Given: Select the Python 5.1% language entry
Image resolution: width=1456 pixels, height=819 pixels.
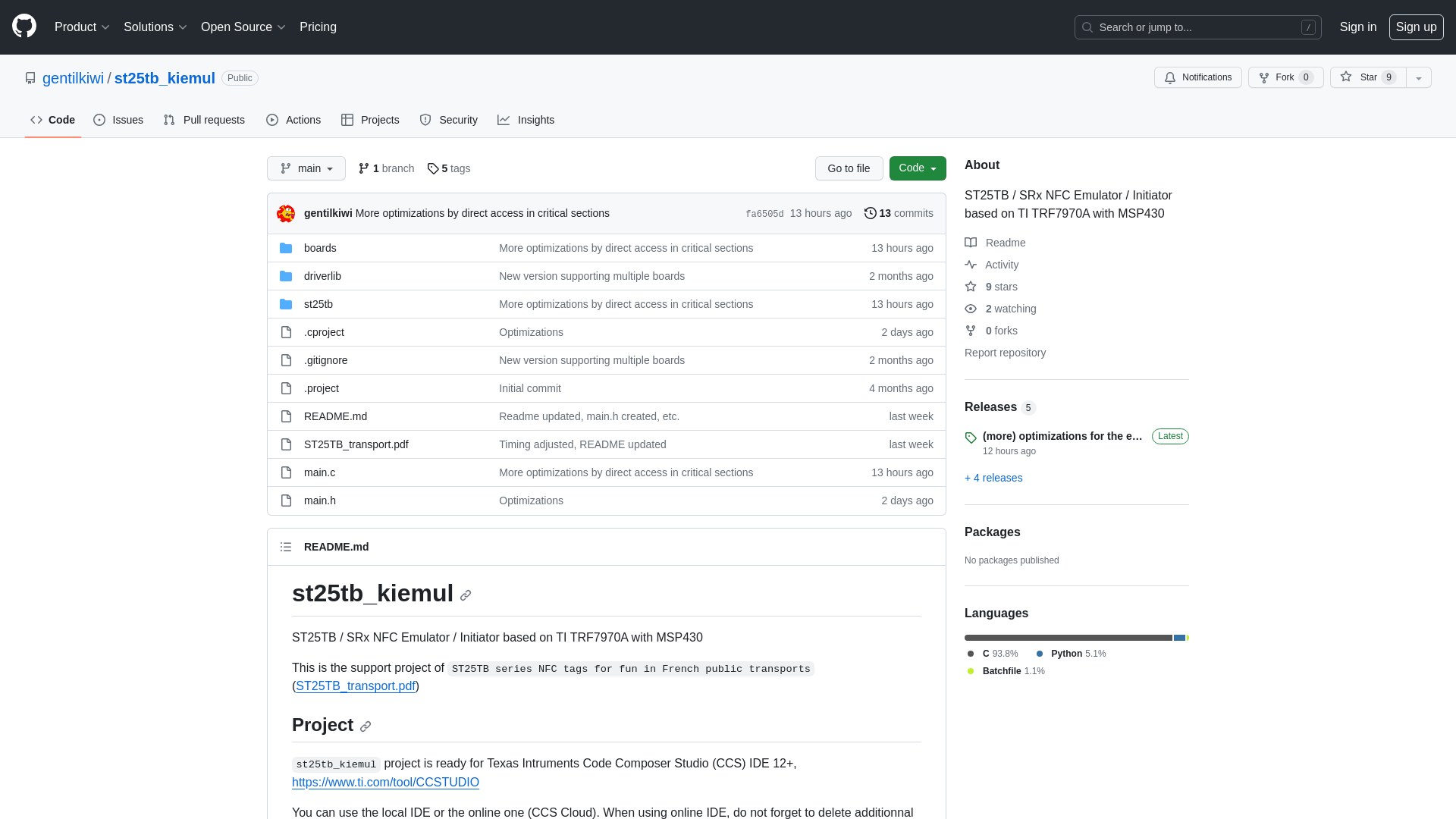Looking at the screenshot, I should pyautogui.click(x=1072, y=654).
